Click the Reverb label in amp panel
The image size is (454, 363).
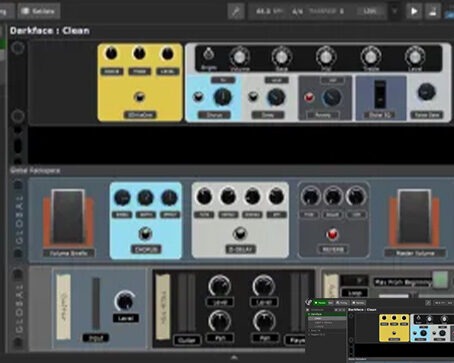[x=323, y=115]
